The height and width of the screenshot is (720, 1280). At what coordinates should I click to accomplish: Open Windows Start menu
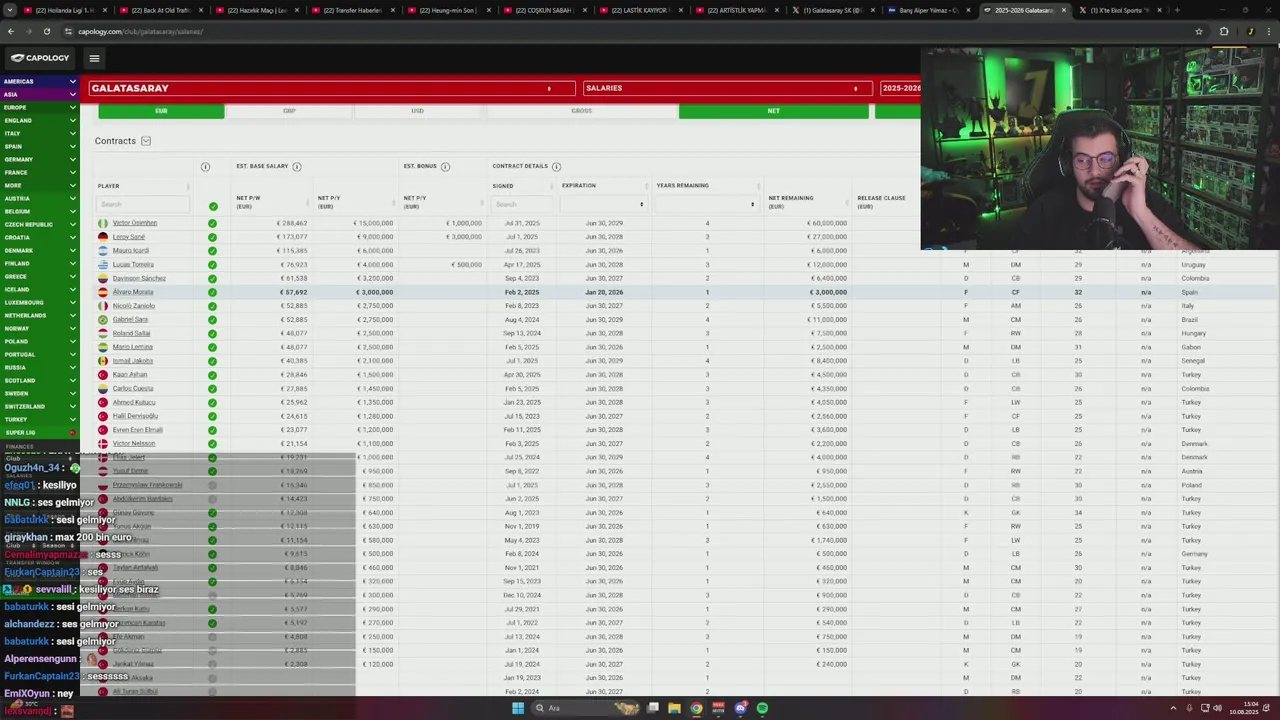click(x=518, y=708)
